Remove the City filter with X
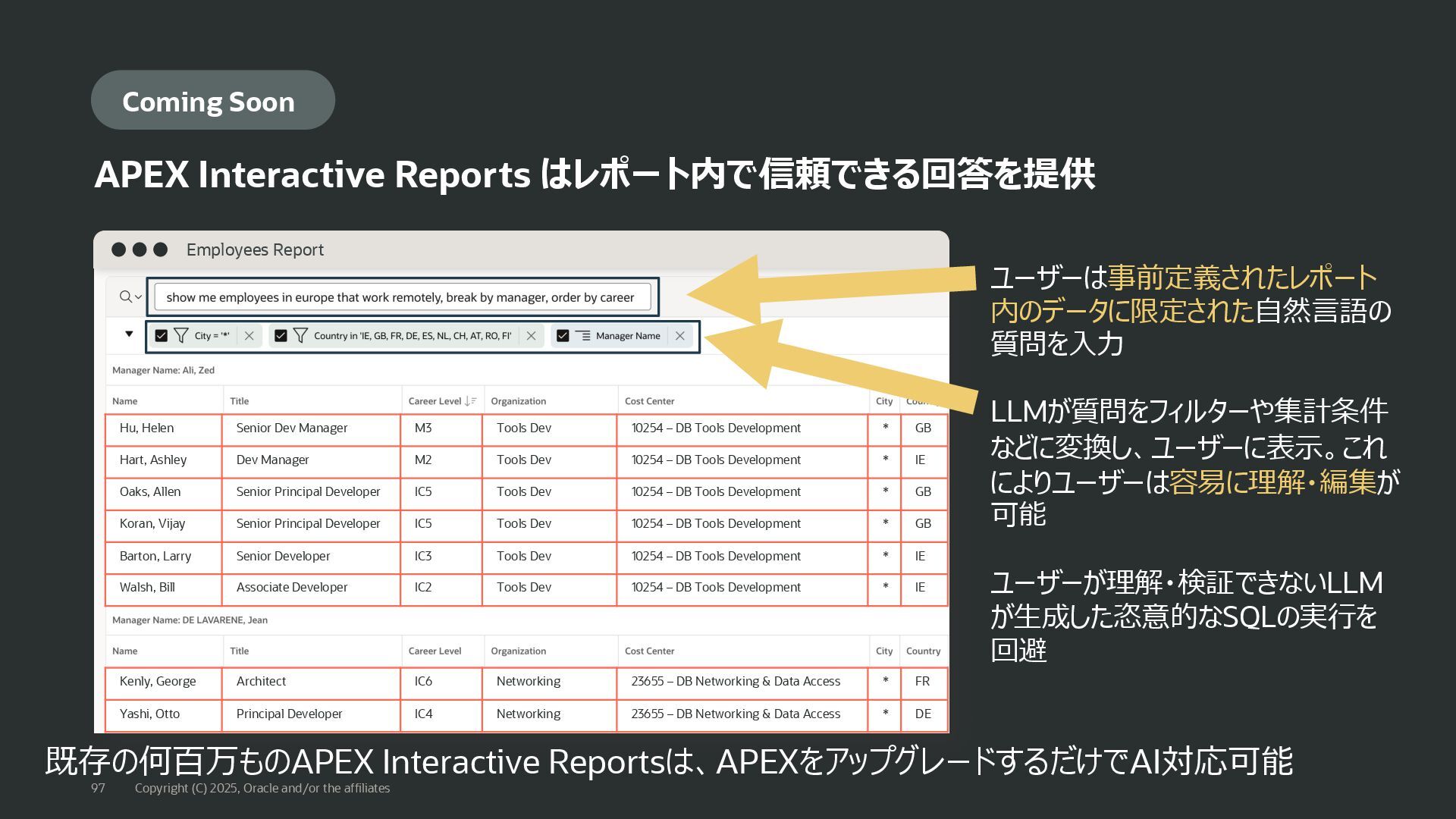This screenshot has height=819, width=1456. click(249, 336)
